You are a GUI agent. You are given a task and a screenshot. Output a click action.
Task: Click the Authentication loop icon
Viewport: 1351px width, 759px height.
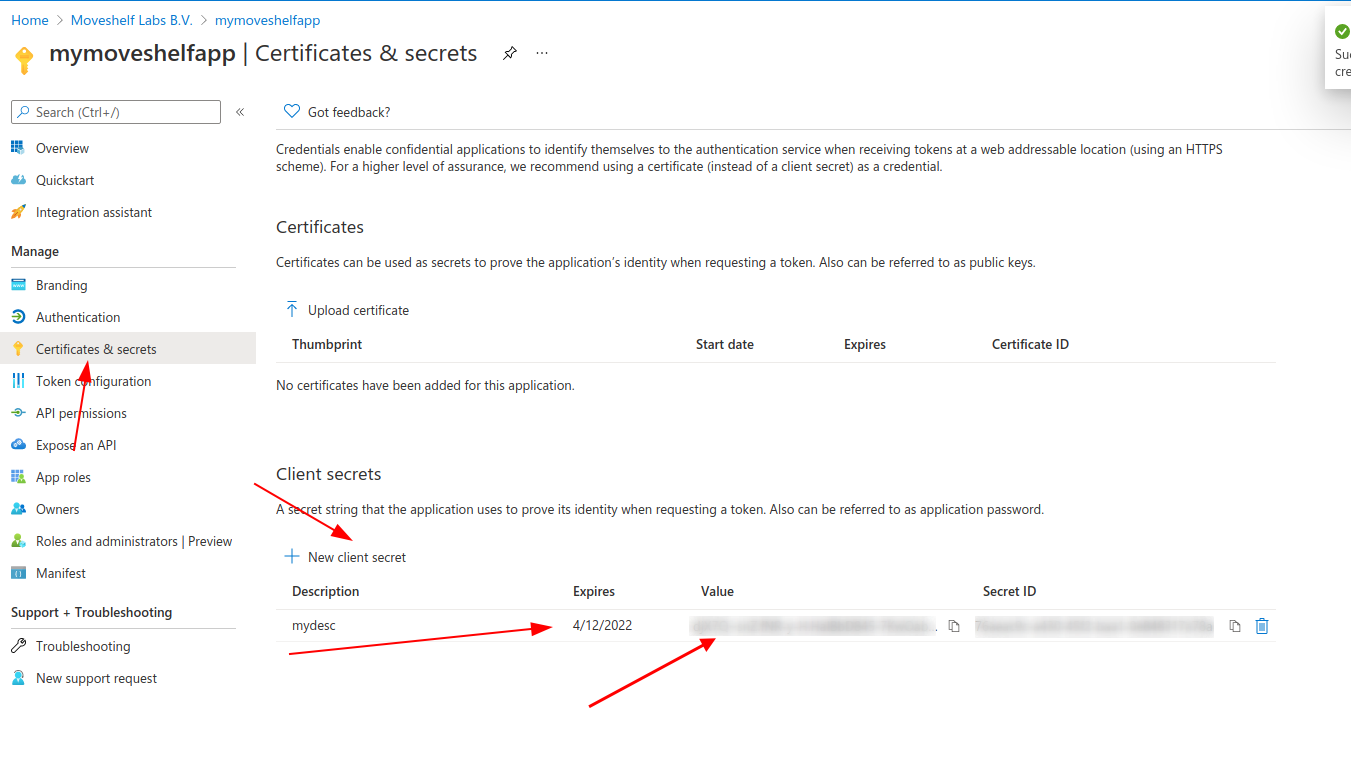pos(18,317)
